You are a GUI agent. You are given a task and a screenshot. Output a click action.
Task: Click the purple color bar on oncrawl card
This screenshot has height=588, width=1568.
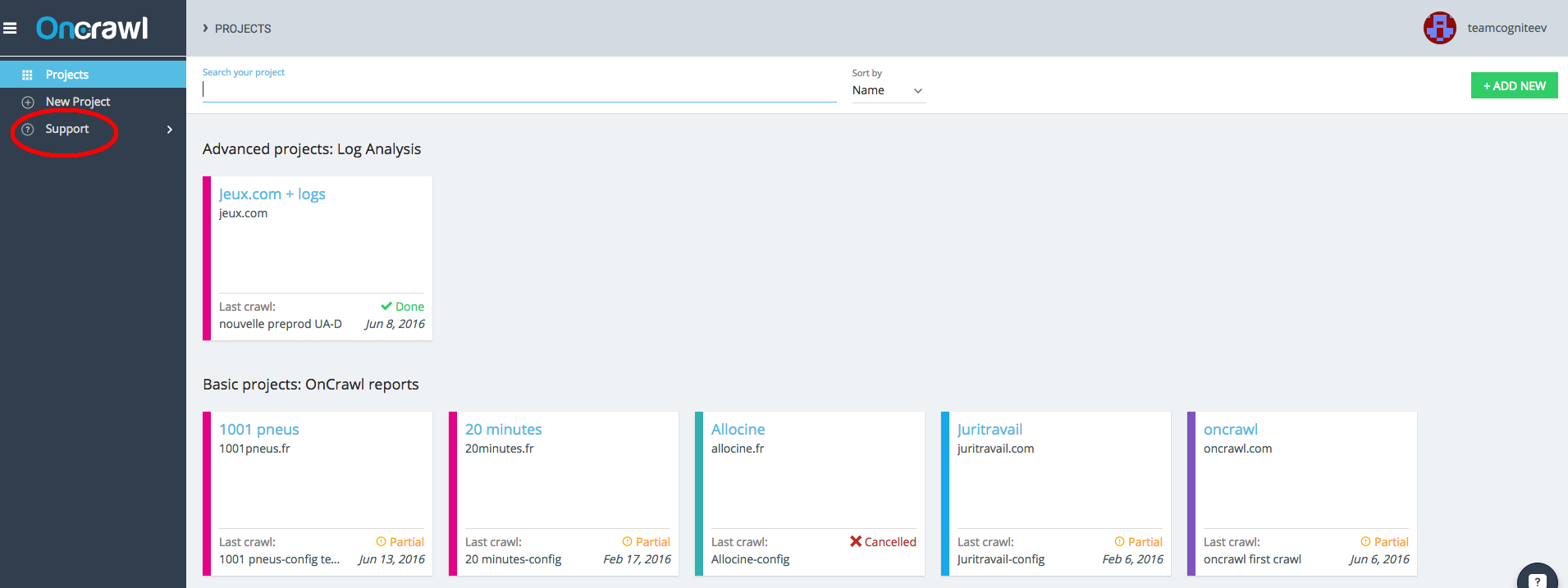[1191, 494]
